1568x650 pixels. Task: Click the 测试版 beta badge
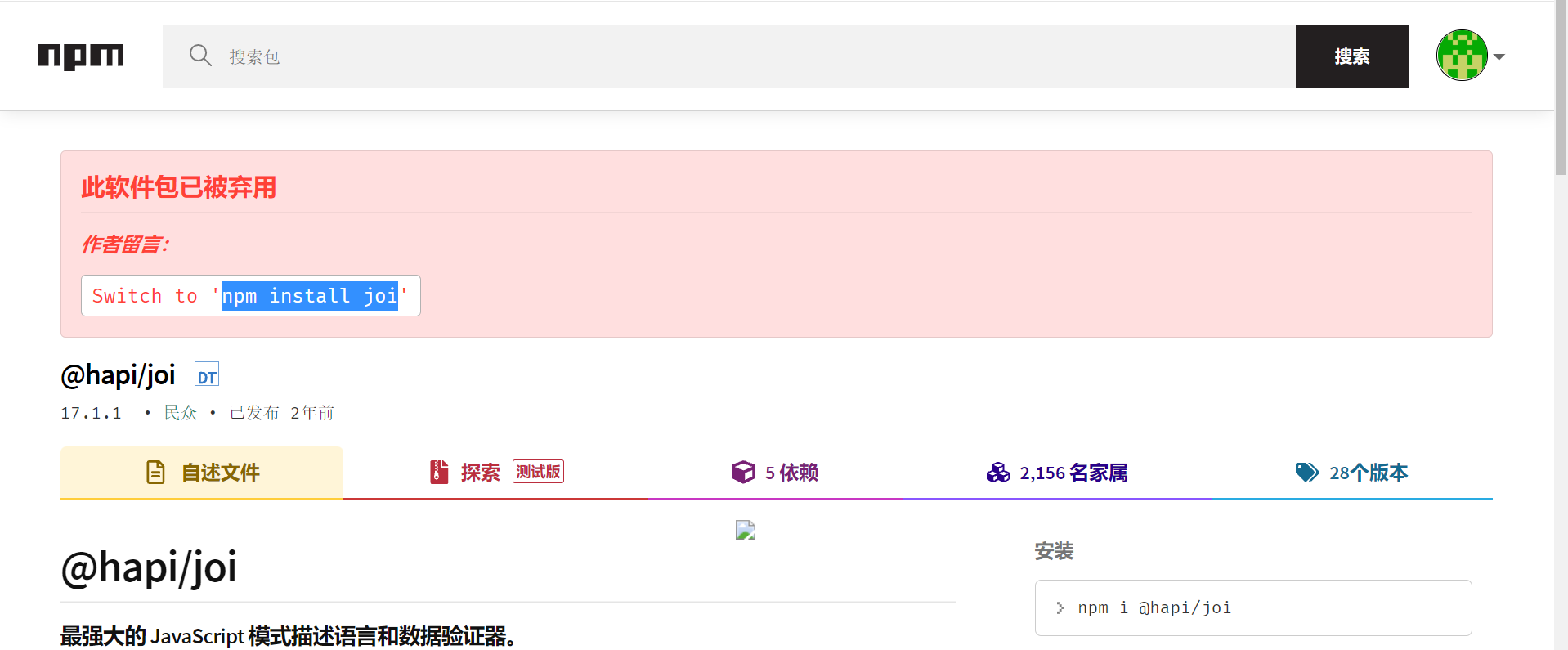pyautogui.click(x=538, y=472)
